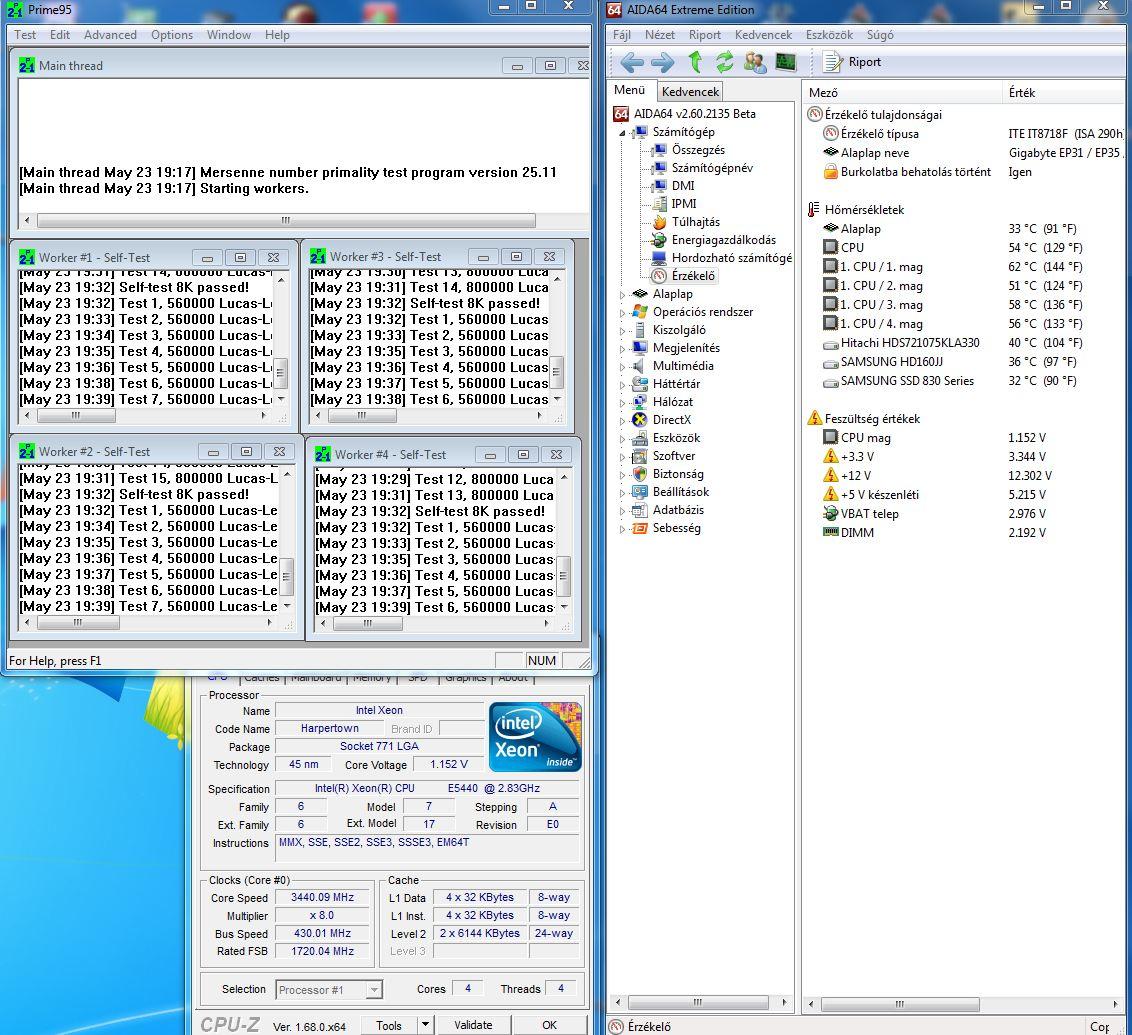
Task: Select Számítógépnév in the AIDA64 tree
Action: click(712, 167)
